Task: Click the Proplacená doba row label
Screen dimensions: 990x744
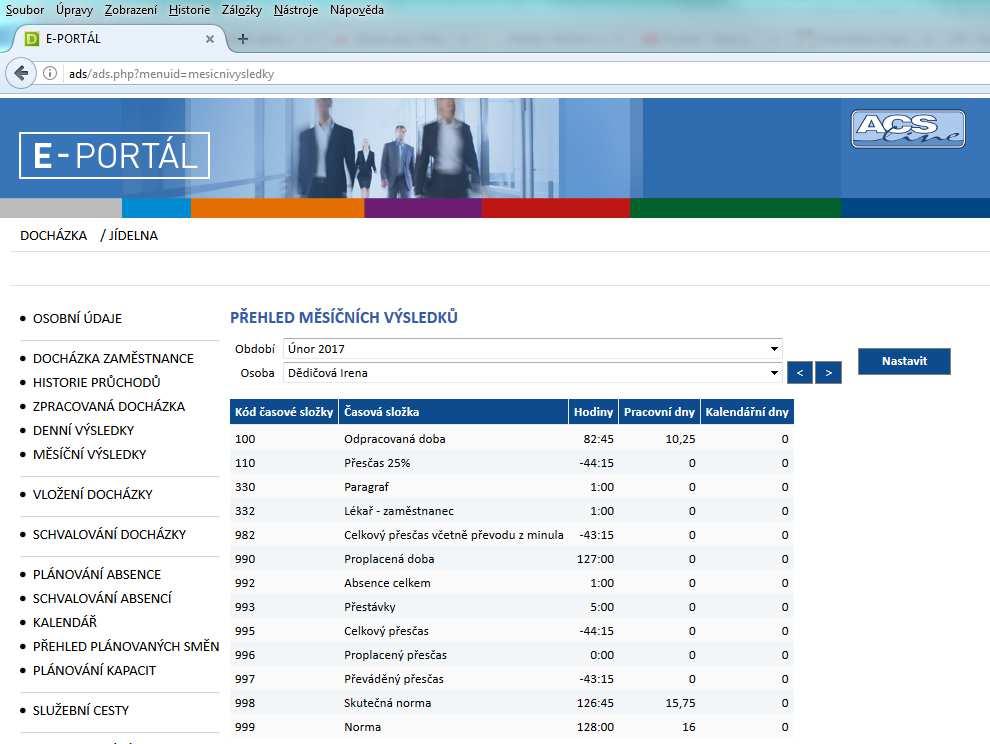Action: pyautogui.click(x=389, y=559)
